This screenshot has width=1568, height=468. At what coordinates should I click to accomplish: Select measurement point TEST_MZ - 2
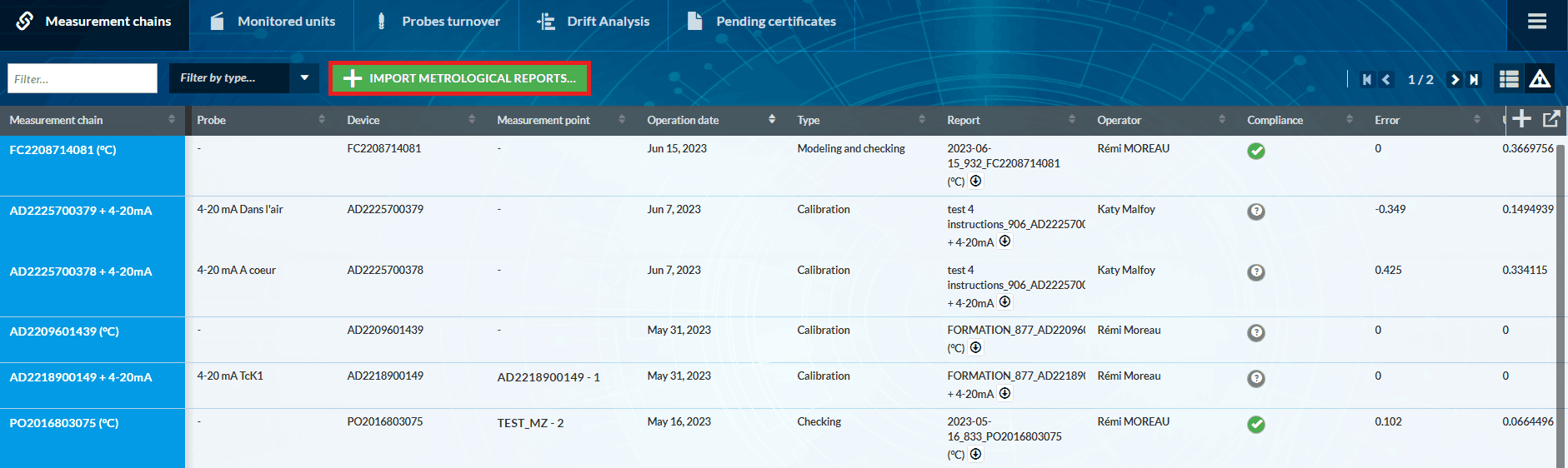pos(530,423)
